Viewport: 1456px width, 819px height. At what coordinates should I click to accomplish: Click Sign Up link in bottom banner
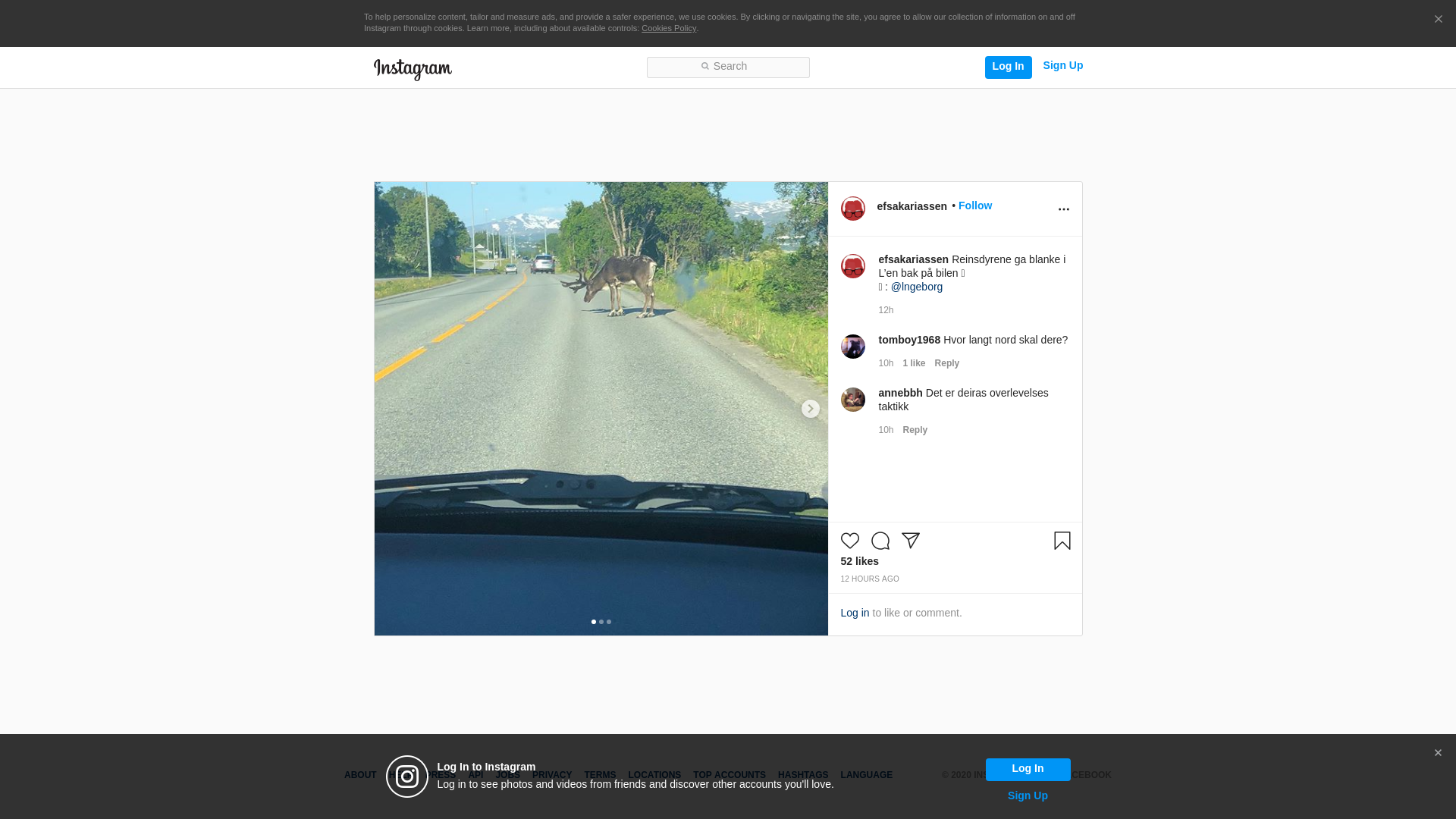pyautogui.click(x=1028, y=795)
